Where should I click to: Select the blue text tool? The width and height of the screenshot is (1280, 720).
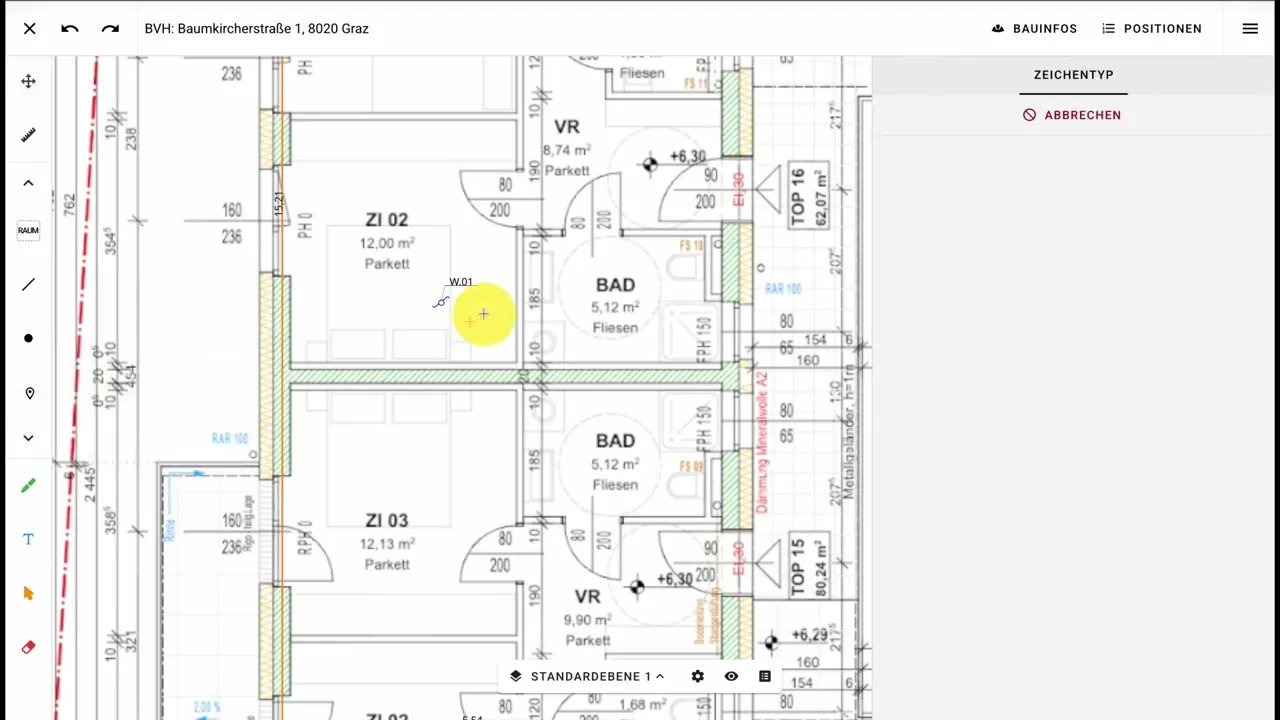coord(28,539)
